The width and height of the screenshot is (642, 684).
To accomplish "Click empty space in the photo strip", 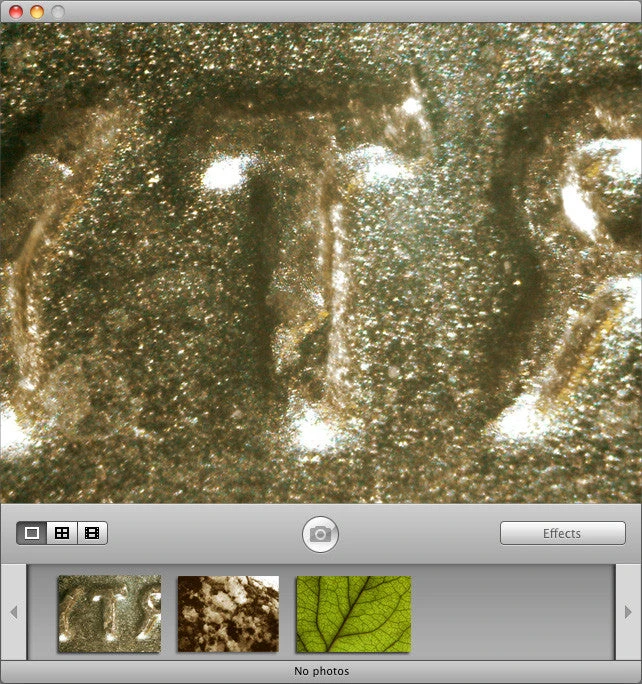I will [510, 613].
